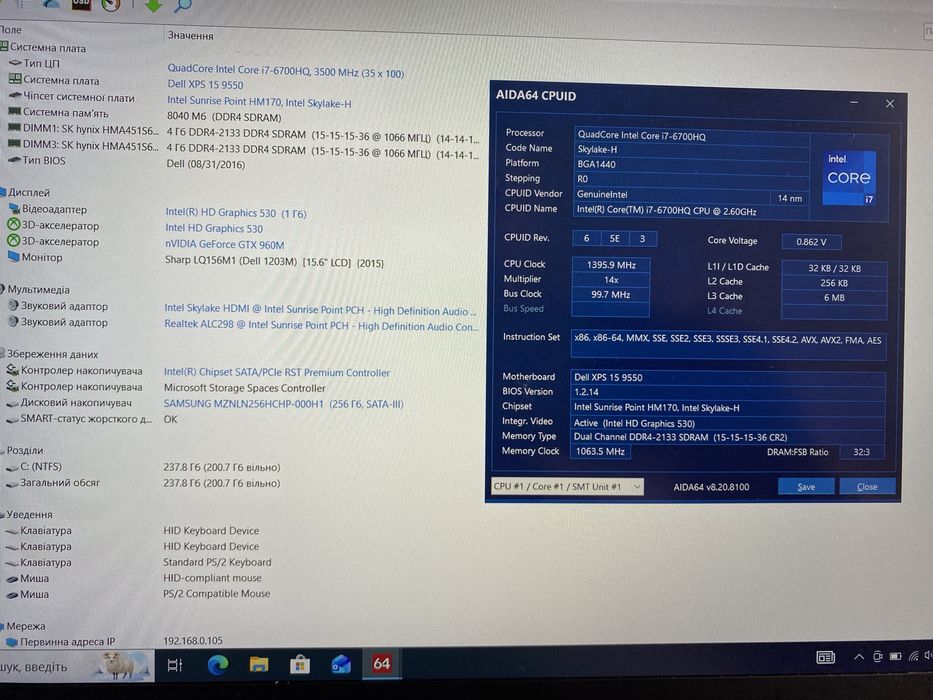Select the Core Voltage 0.862 V value
This screenshot has width=933, height=700.
(812, 242)
